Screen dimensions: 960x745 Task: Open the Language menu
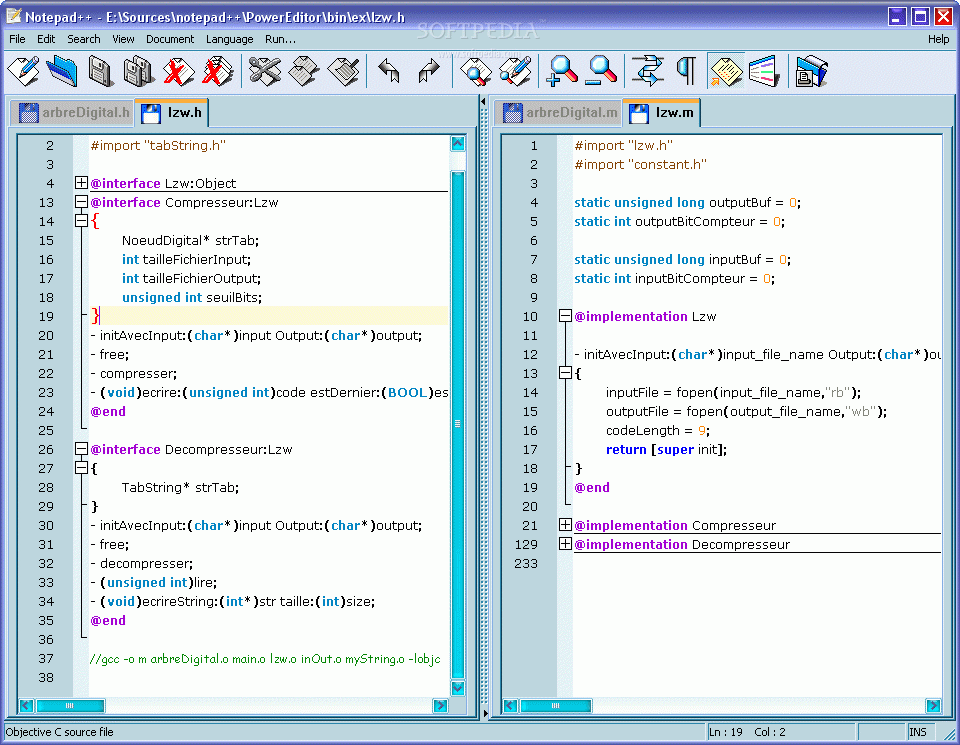230,39
